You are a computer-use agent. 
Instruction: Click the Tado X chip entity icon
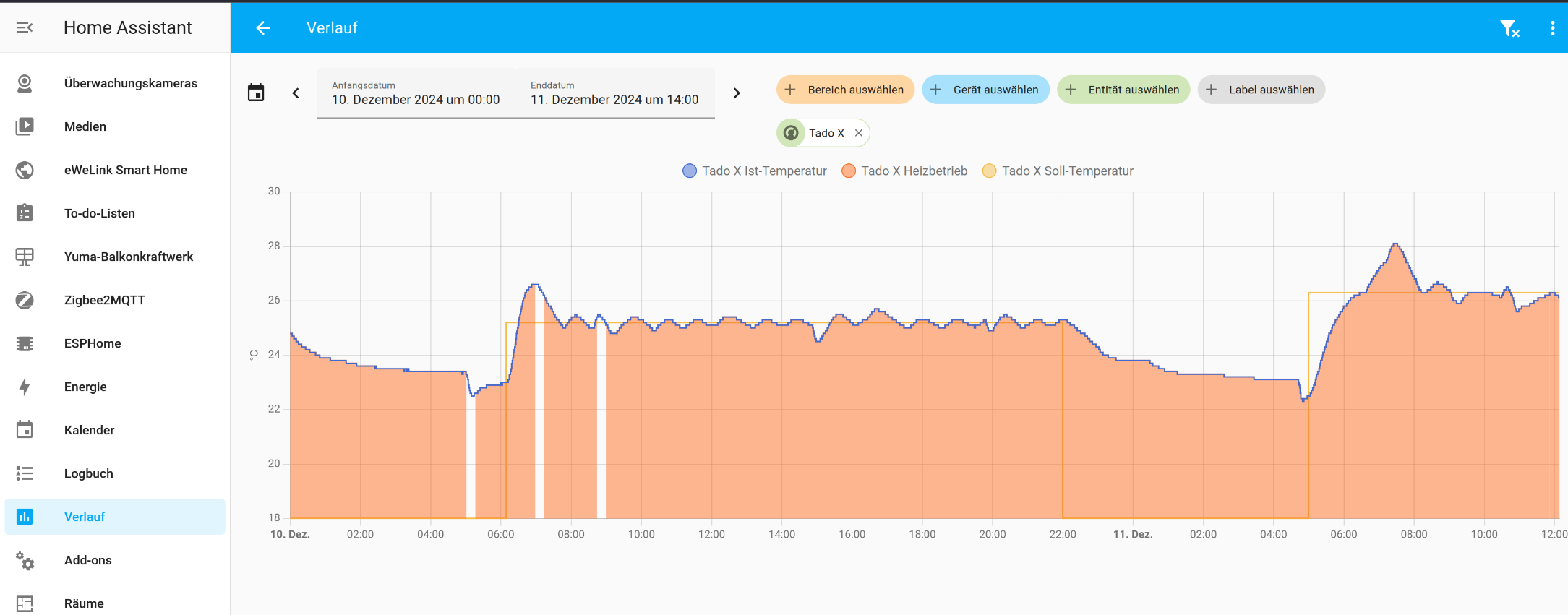(791, 133)
